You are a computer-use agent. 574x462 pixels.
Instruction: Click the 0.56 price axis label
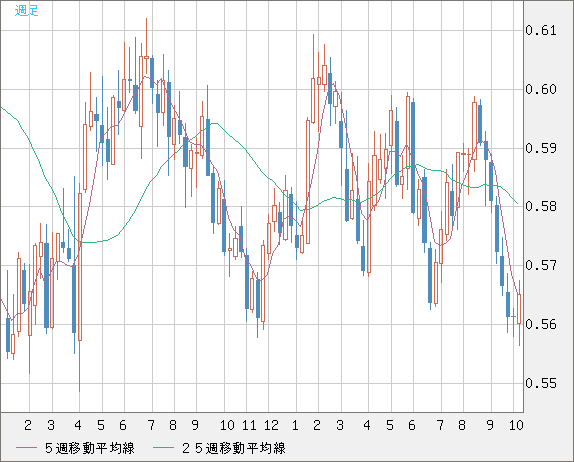541,324
